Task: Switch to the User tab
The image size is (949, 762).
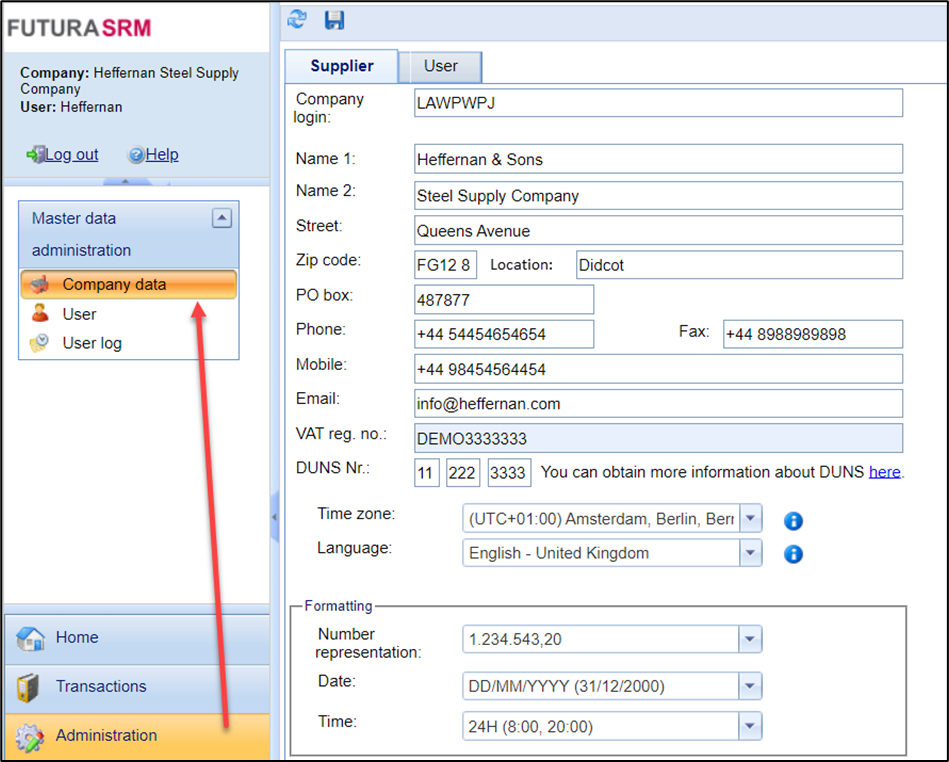Action: (x=440, y=66)
